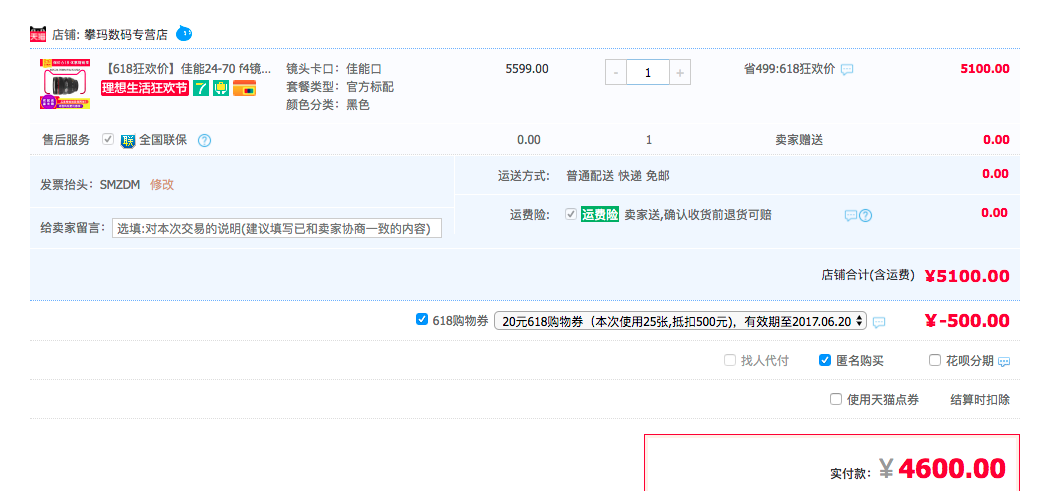This screenshot has width=1039, height=491.
Task: Click the 颜色分类：黑色 attribute
Action: tap(328, 105)
